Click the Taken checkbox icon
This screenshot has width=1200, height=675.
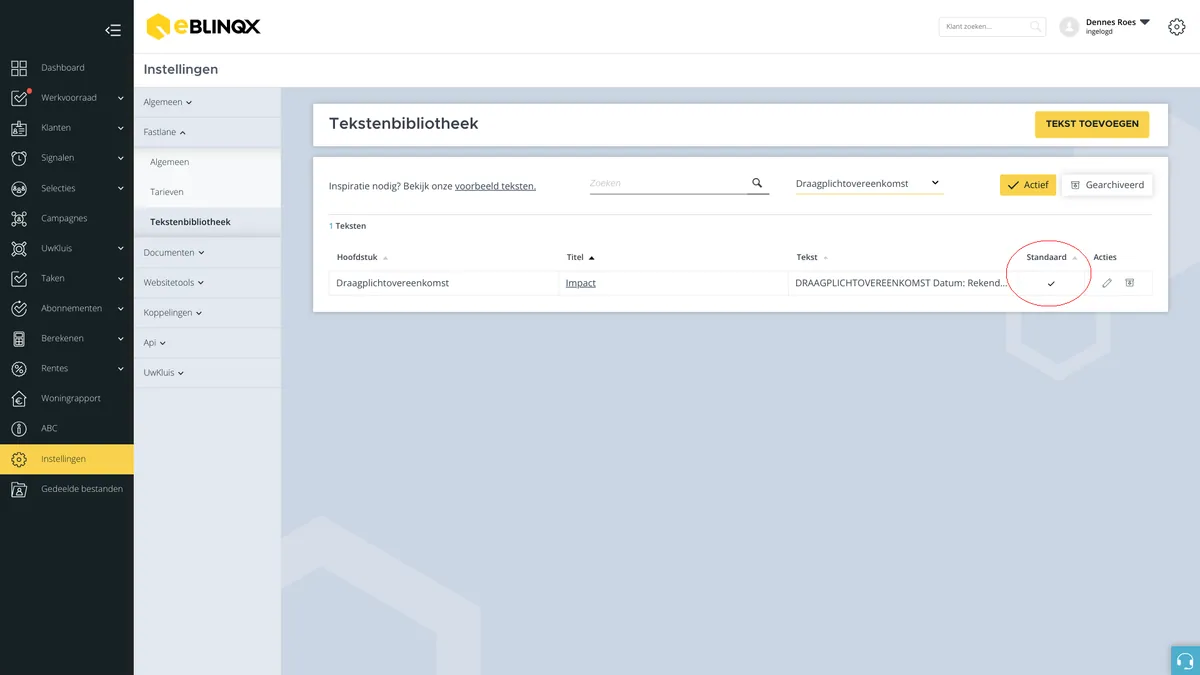point(19,278)
